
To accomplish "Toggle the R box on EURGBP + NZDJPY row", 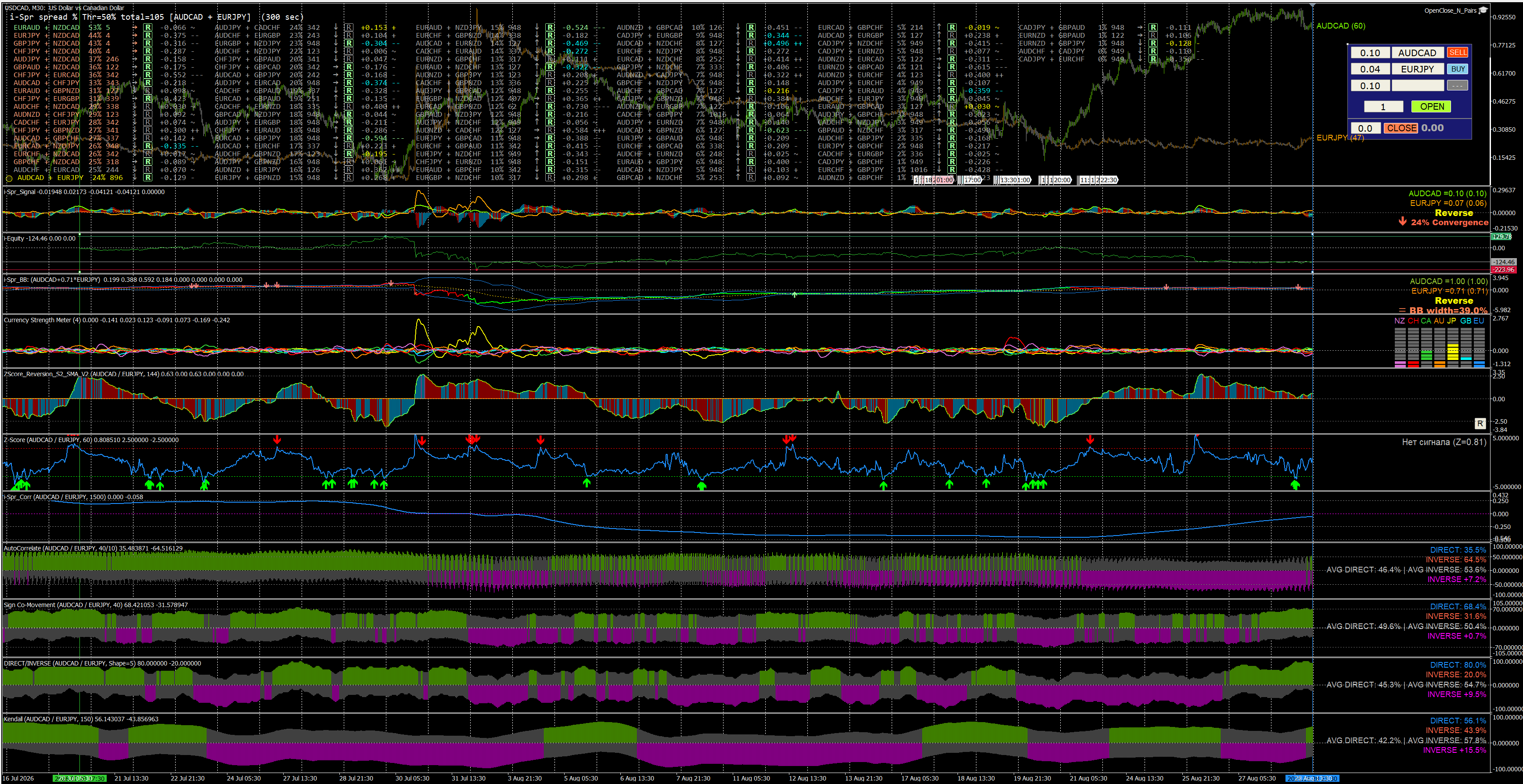I will pyautogui.click(x=348, y=43).
